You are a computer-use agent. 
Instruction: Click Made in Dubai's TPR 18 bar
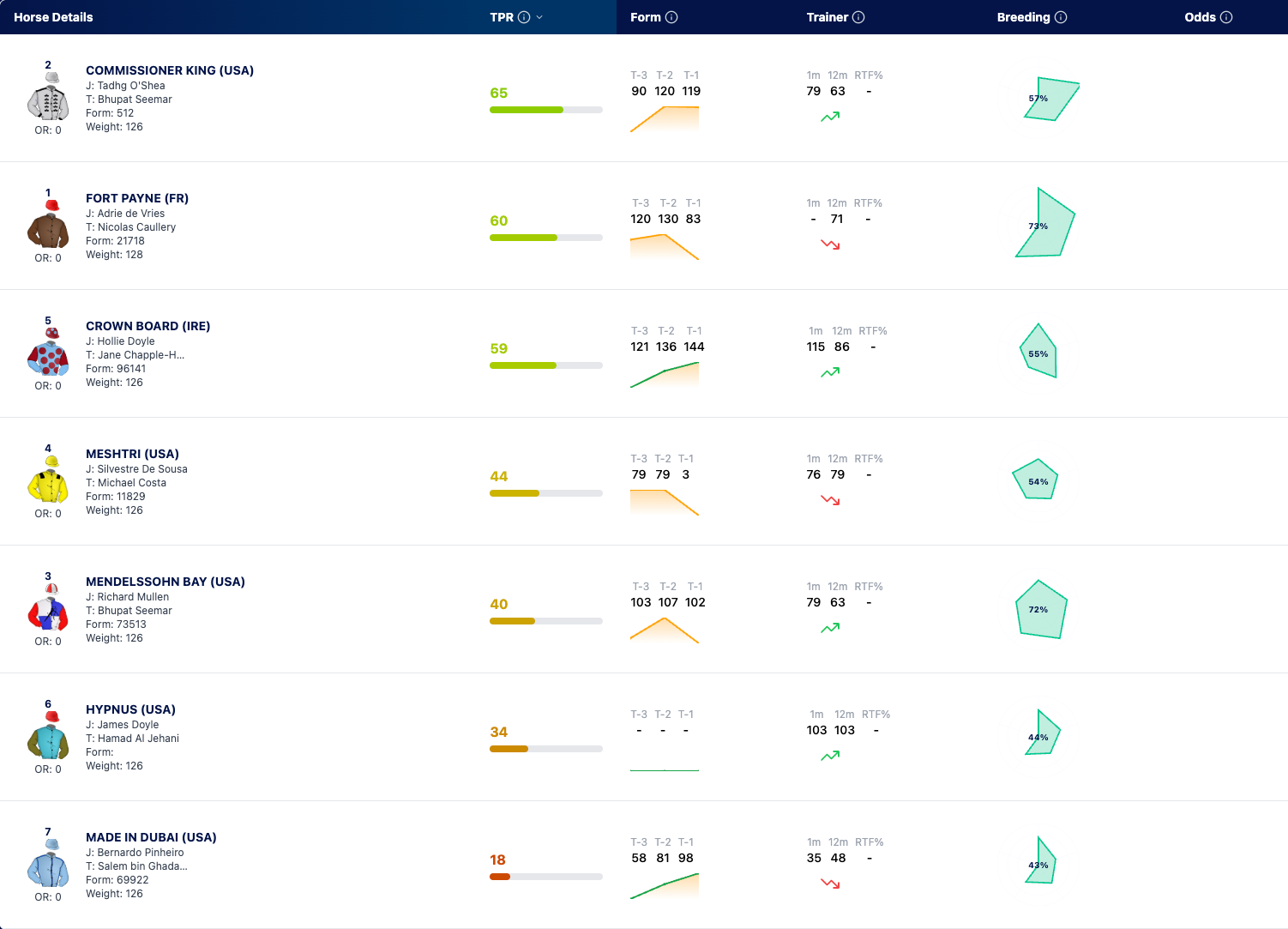546,877
